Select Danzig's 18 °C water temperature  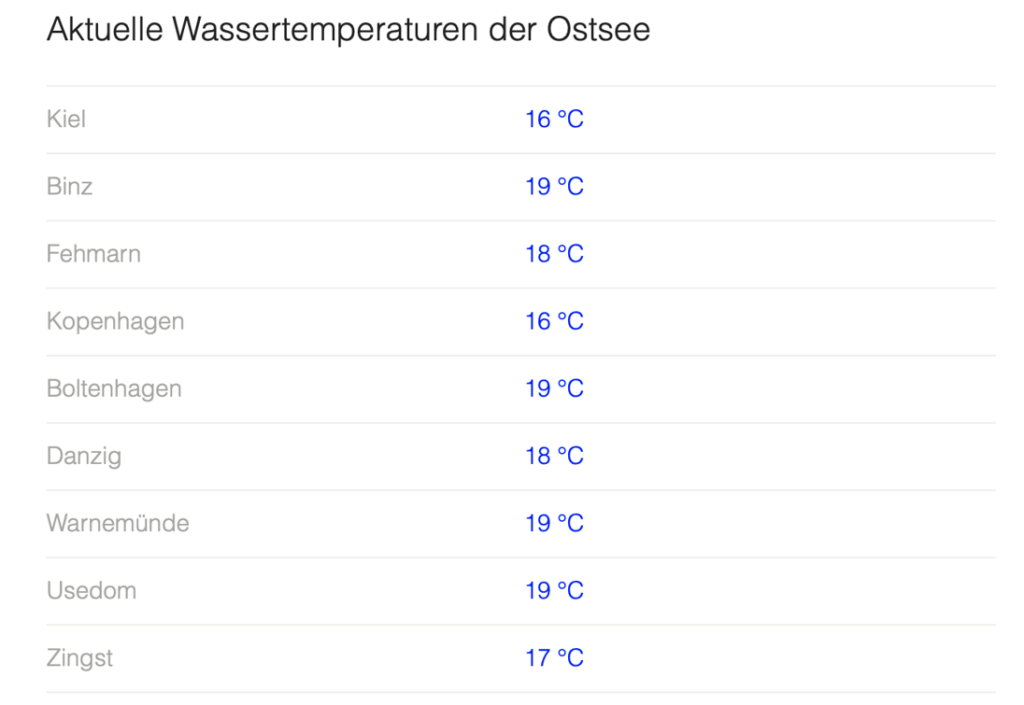(554, 456)
